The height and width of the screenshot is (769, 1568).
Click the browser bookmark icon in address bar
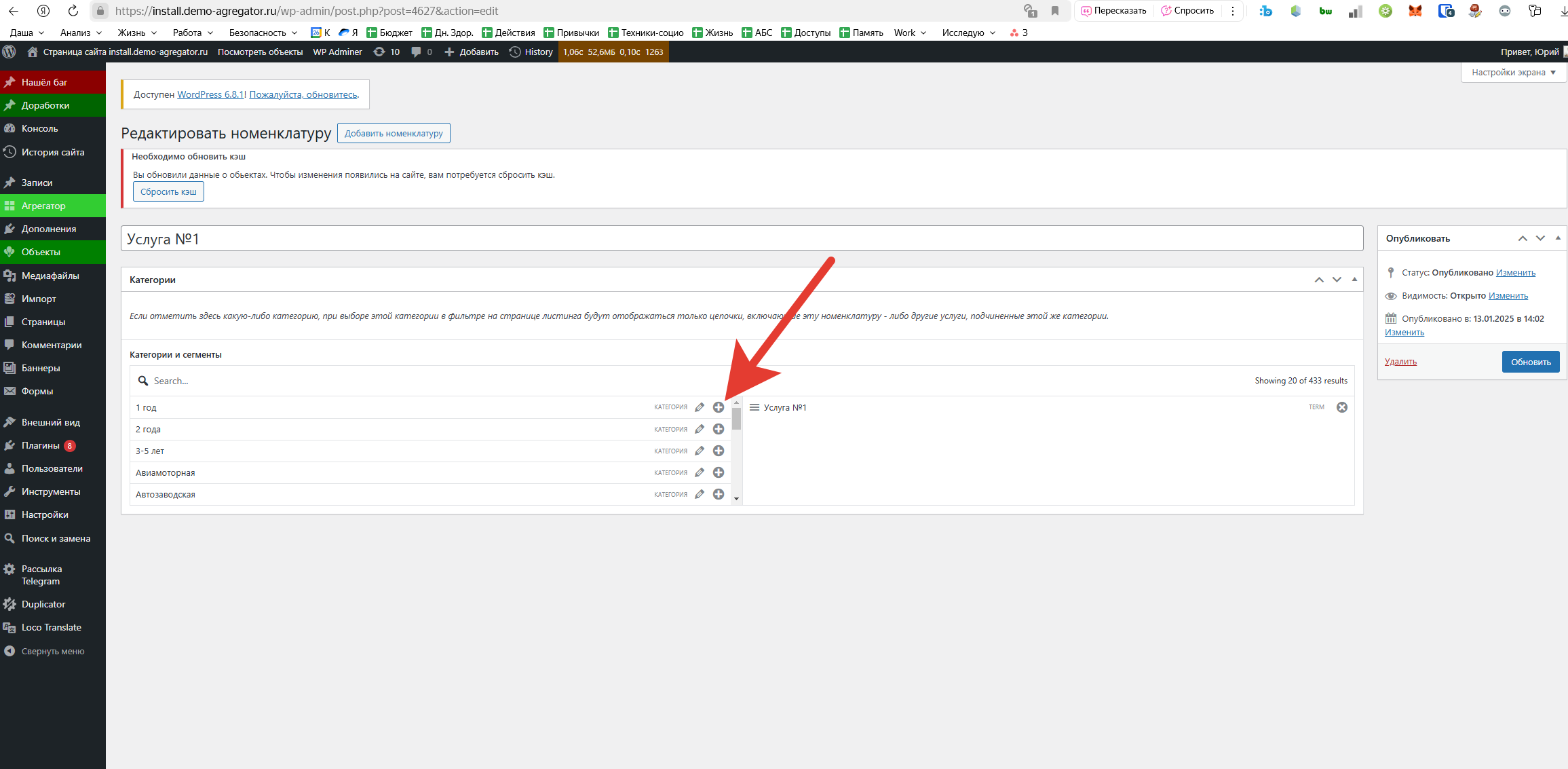tap(1054, 11)
